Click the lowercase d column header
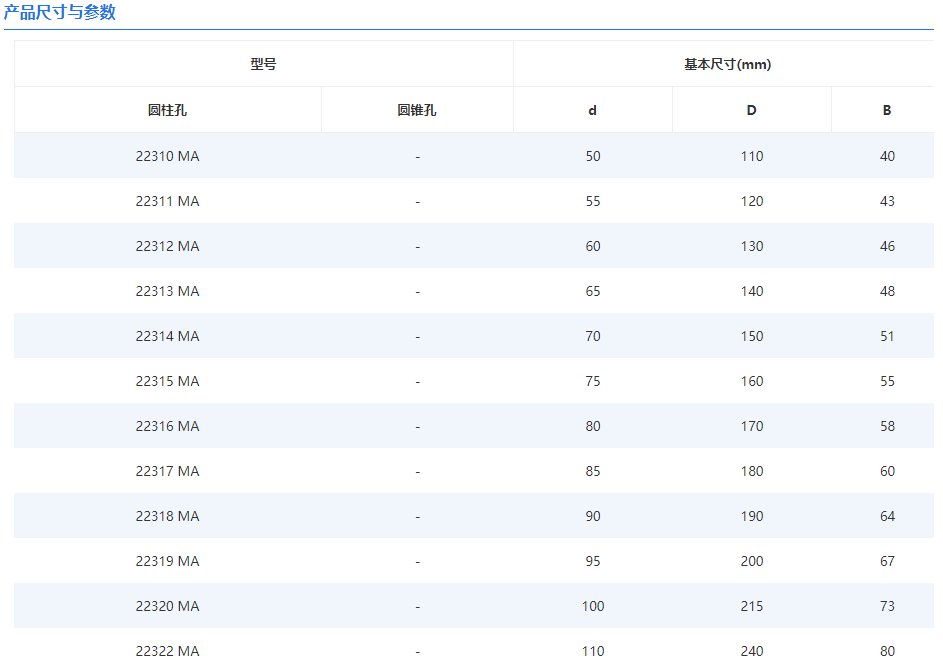The height and width of the screenshot is (664, 943). point(593,110)
